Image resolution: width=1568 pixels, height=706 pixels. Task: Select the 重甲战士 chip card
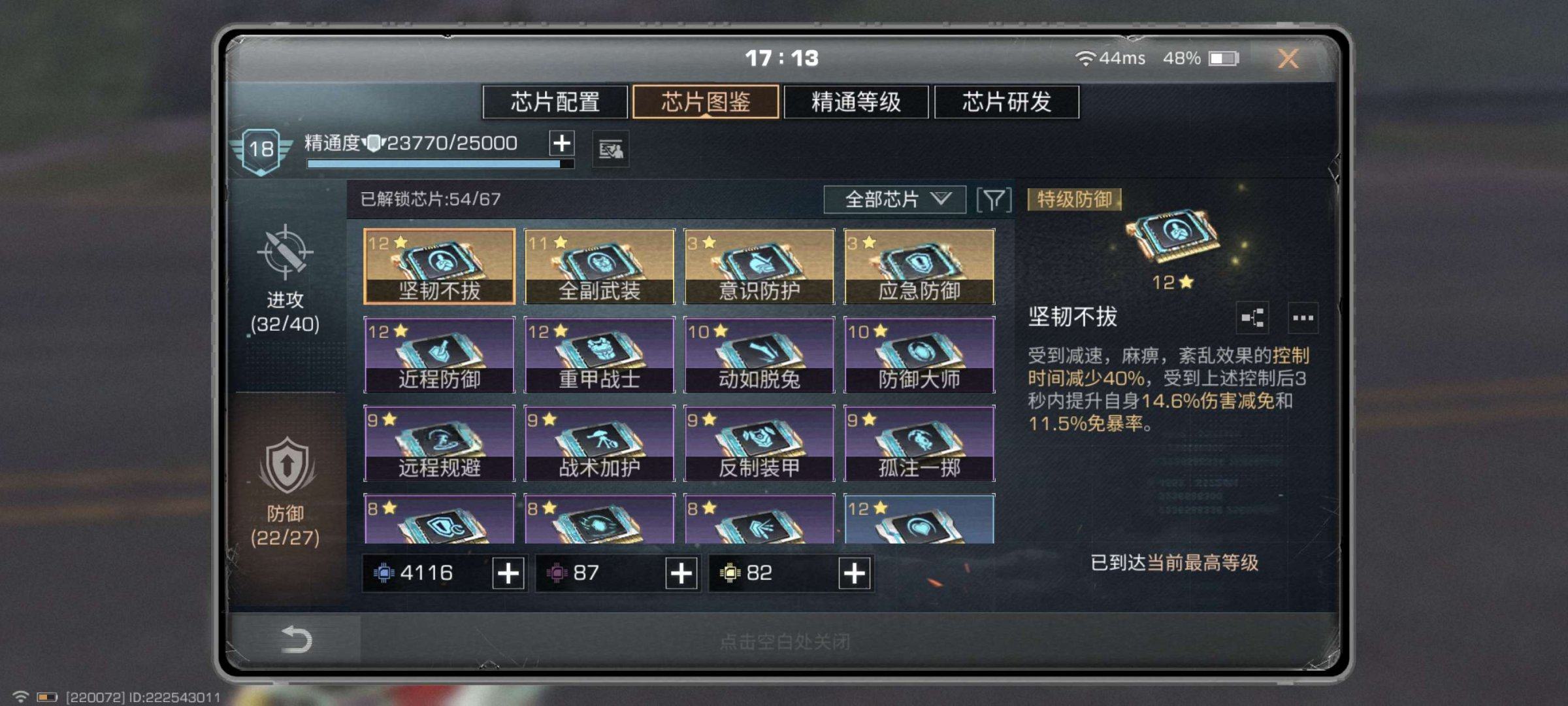pos(599,355)
